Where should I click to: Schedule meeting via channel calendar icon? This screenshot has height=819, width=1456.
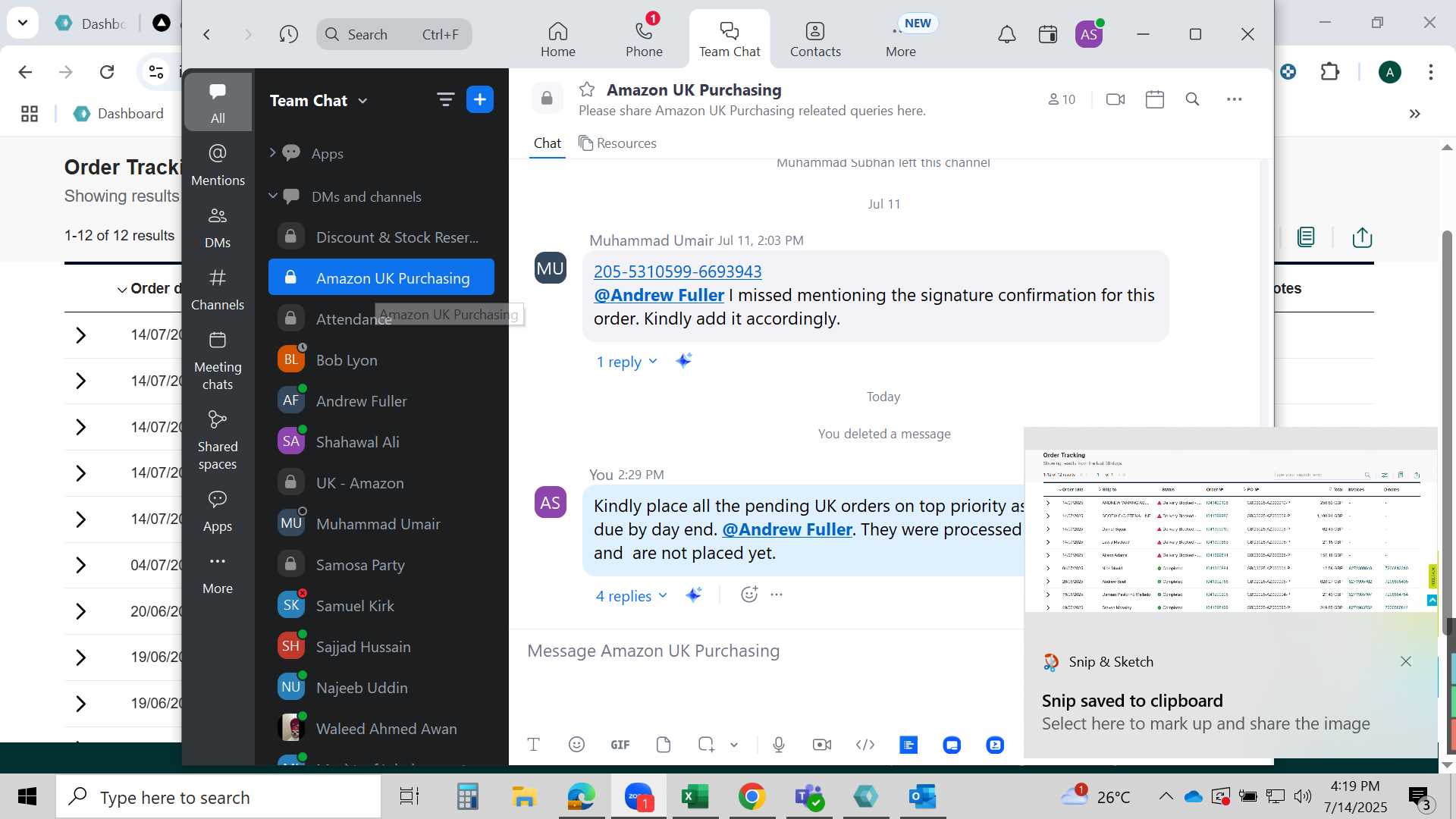1154,99
